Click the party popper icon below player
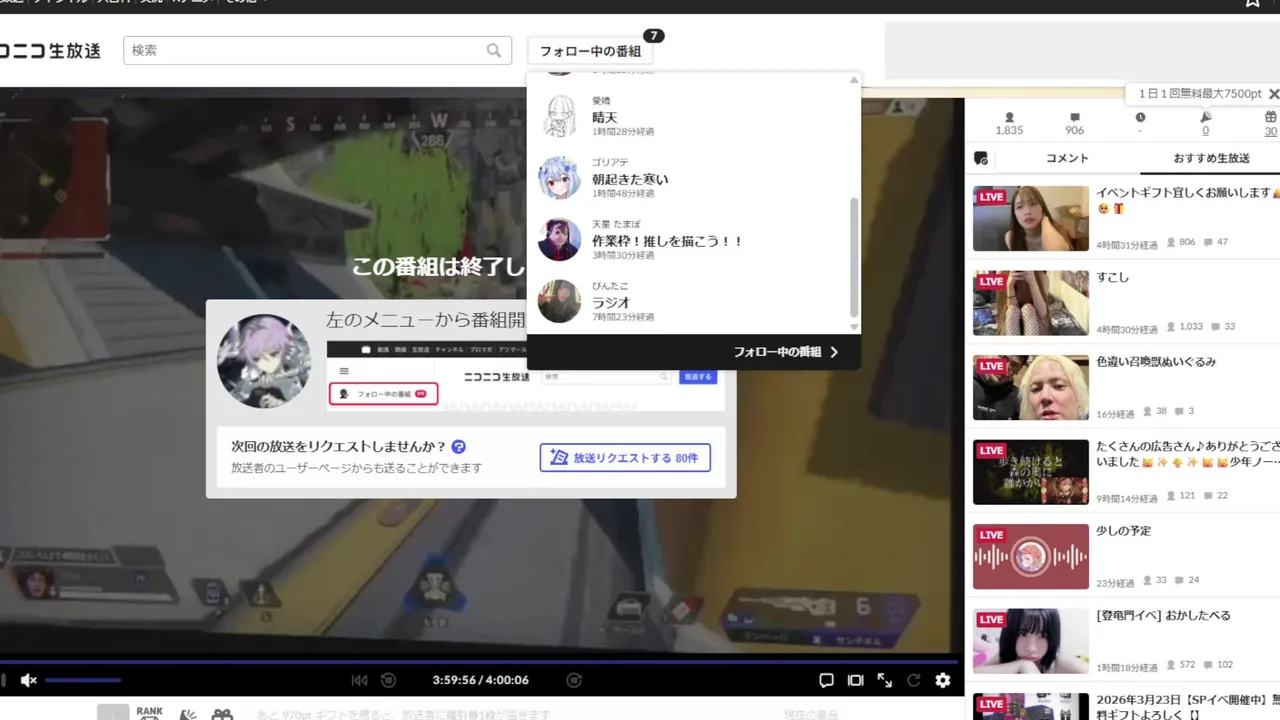This screenshot has width=1280, height=720. click(x=188, y=714)
